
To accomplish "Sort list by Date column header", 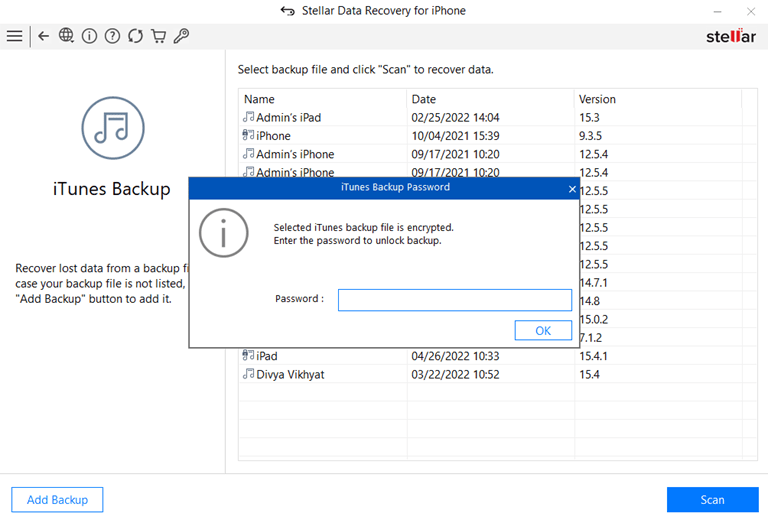I will (x=490, y=99).
